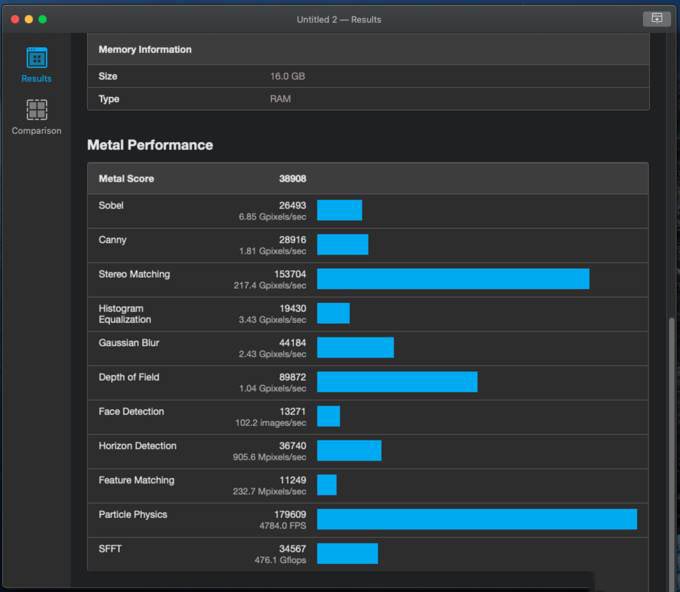Select the SFFT row label
680x592 pixels.
tap(110, 549)
